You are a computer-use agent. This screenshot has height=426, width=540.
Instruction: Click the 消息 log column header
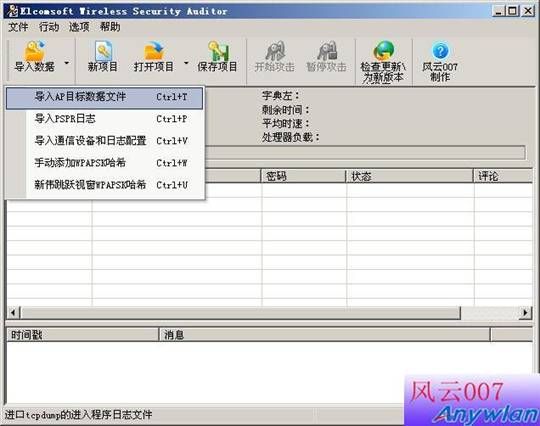324,334
